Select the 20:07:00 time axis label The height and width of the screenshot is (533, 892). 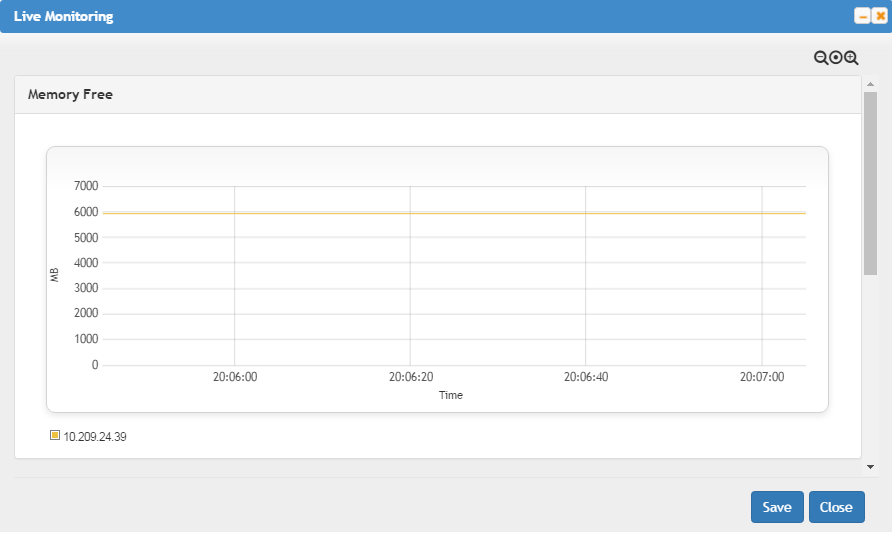click(762, 378)
